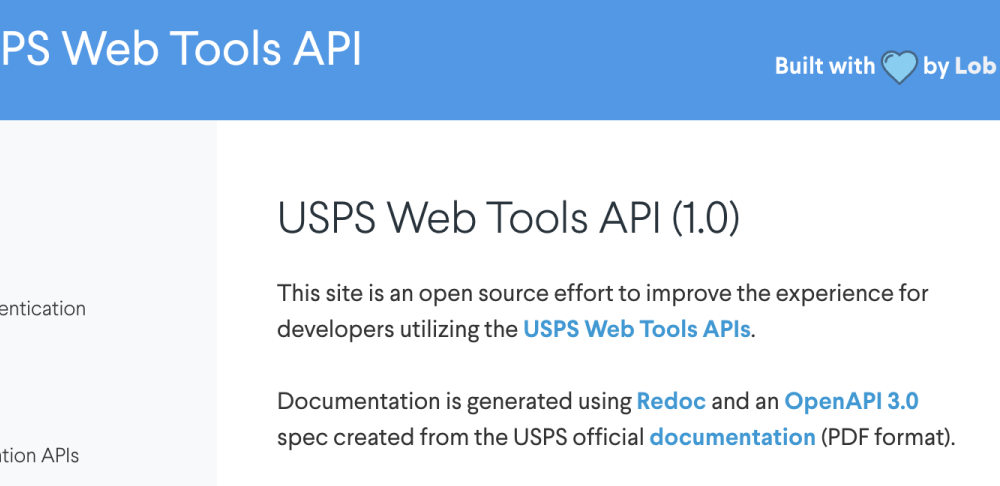Open the USPS Web Tools APIs link

point(636,330)
